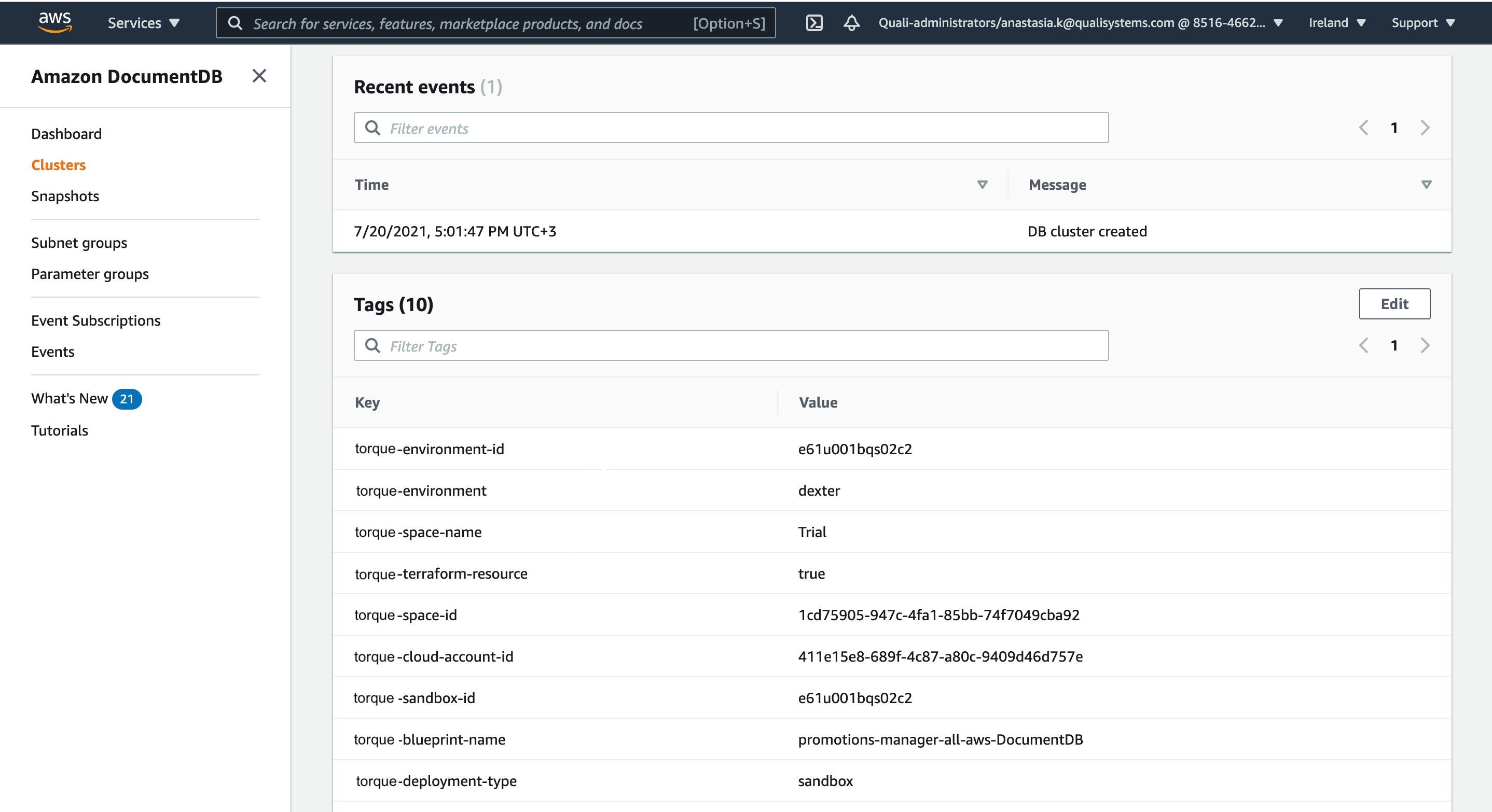
Task: Select value 411e15e8-689f-4c87-a80c-9409d46d757e
Action: 940,656
